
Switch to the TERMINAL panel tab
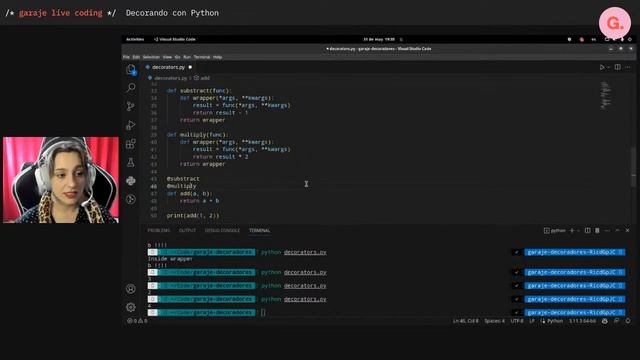[x=260, y=231]
